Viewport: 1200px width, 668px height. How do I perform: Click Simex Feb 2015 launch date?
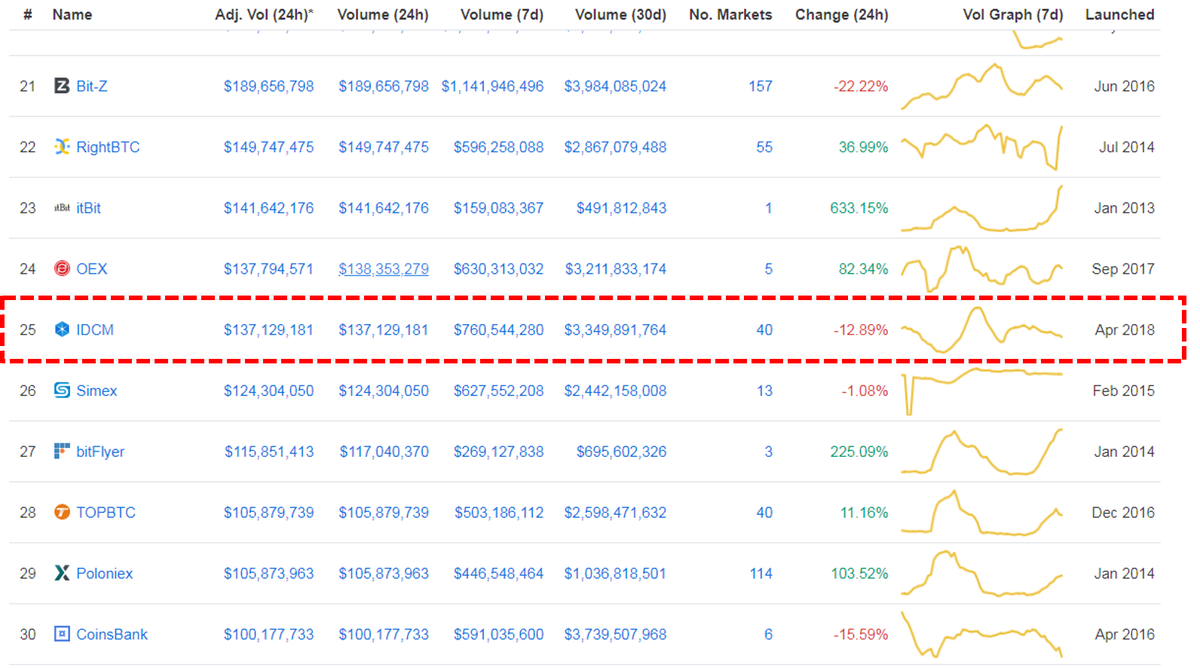click(1123, 390)
